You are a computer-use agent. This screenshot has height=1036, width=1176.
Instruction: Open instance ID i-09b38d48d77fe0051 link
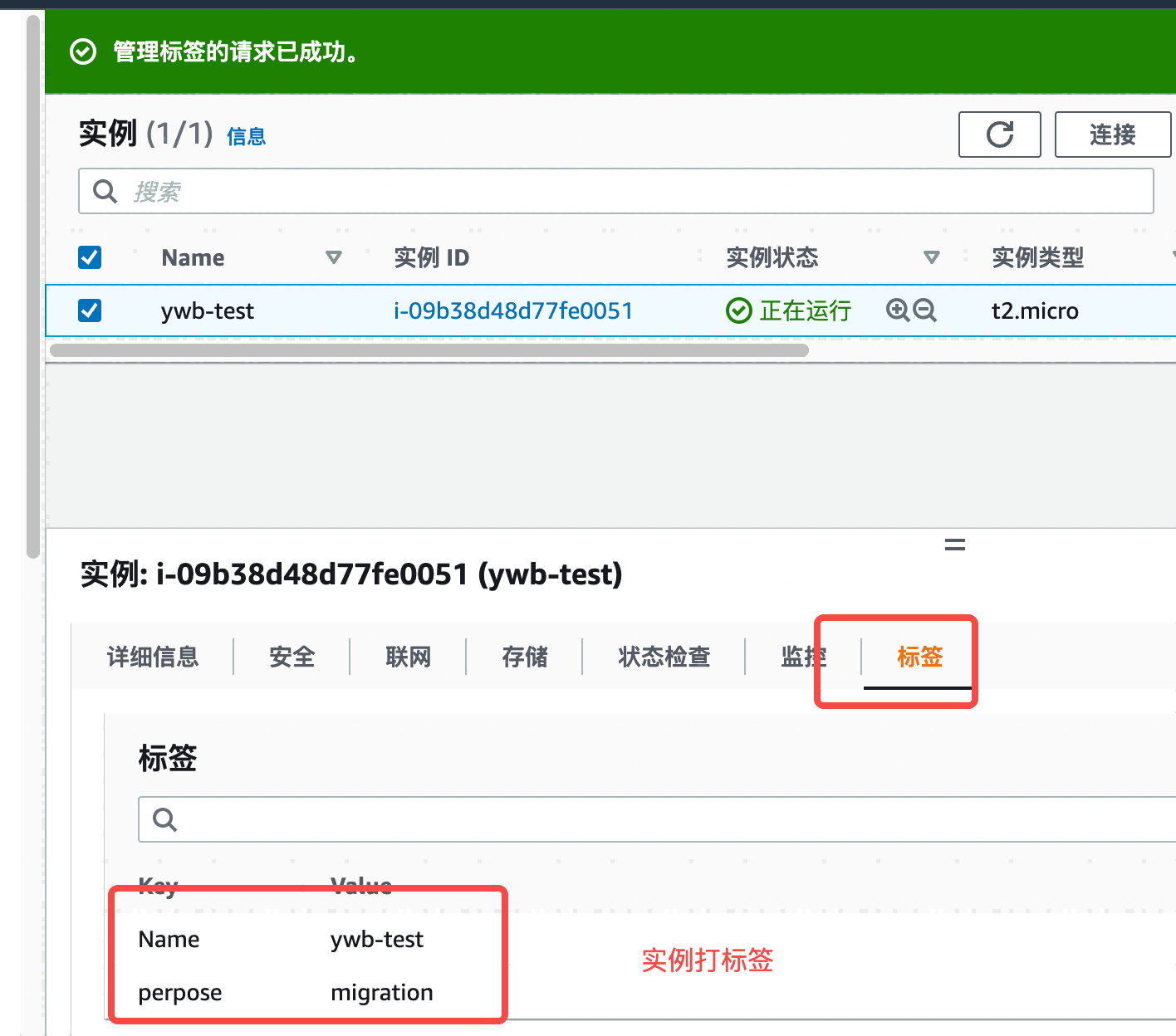point(513,310)
